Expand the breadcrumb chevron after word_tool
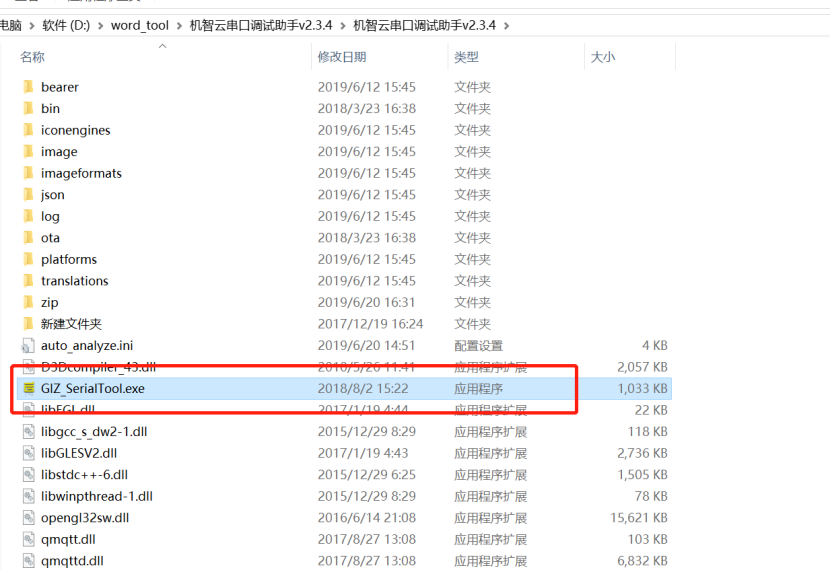Image resolution: width=830 pixels, height=570 pixels. click(x=179, y=25)
